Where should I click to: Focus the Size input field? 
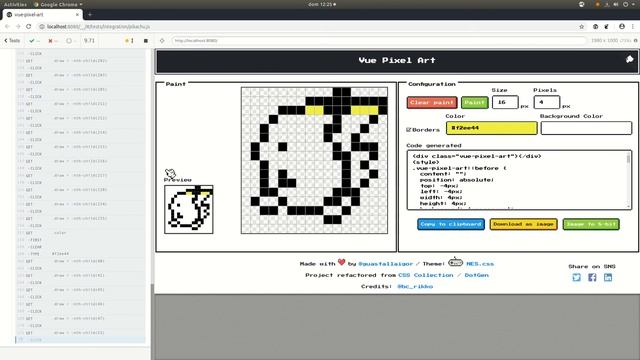point(505,102)
